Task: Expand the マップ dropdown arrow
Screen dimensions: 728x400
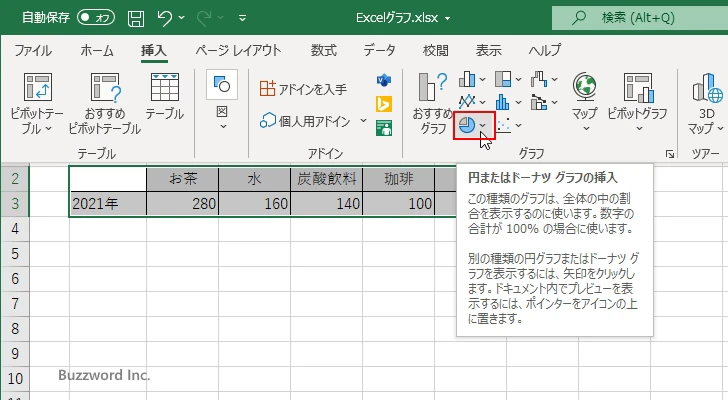Action: [586, 129]
